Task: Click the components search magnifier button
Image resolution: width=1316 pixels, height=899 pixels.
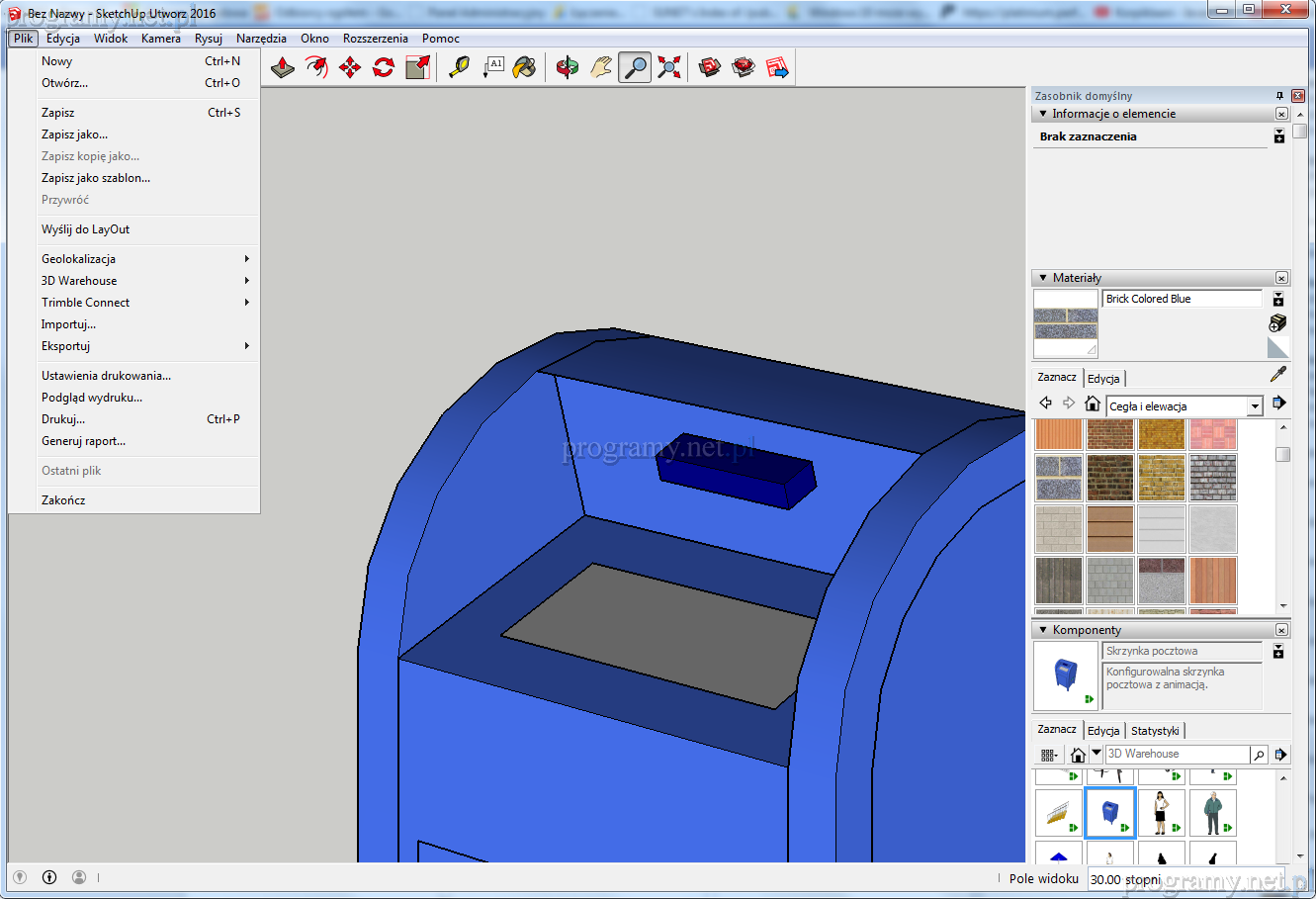Action: tap(1259, 755)
